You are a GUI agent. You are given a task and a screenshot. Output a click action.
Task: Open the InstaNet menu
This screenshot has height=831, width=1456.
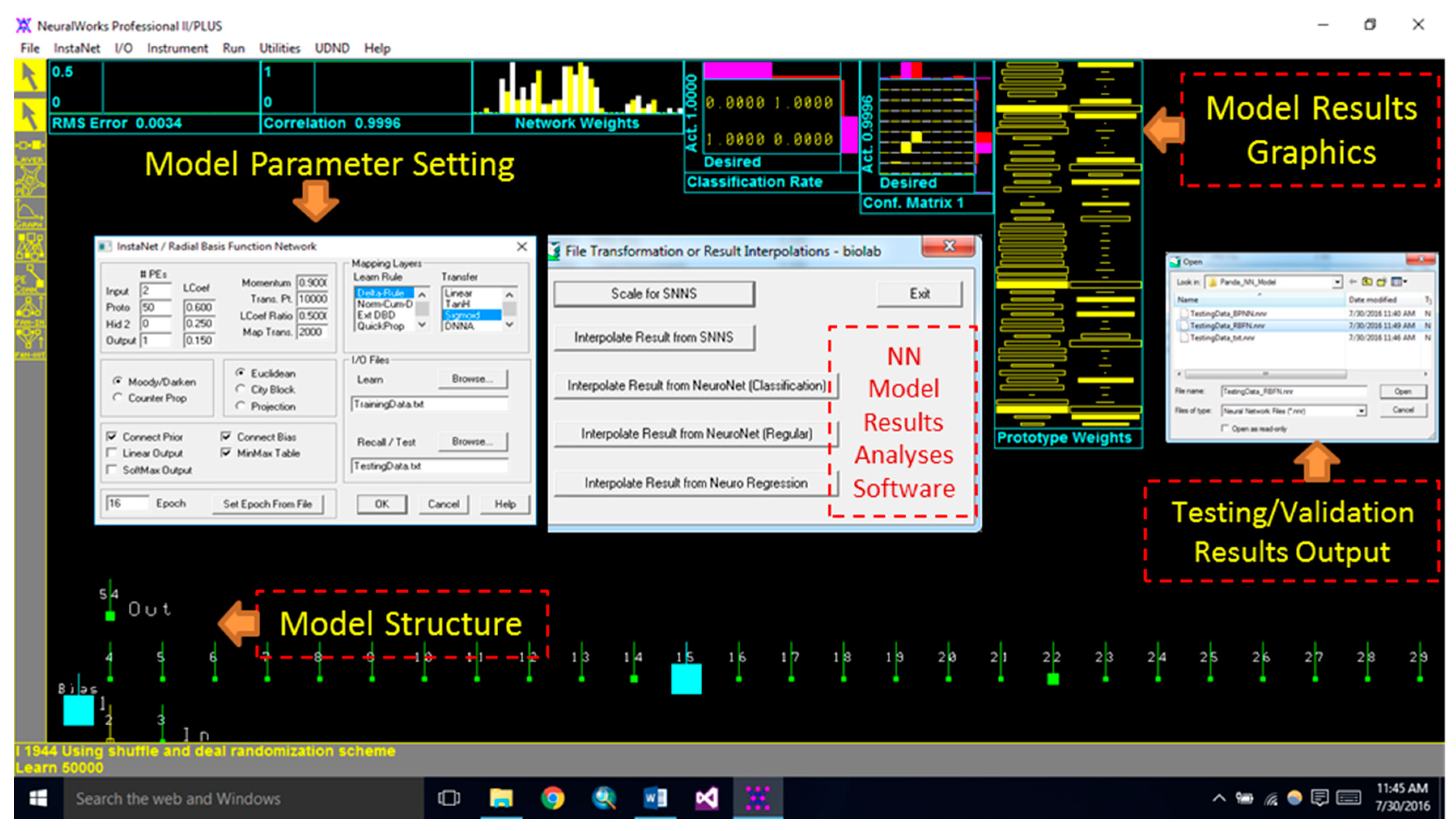[x=77, y=49]
